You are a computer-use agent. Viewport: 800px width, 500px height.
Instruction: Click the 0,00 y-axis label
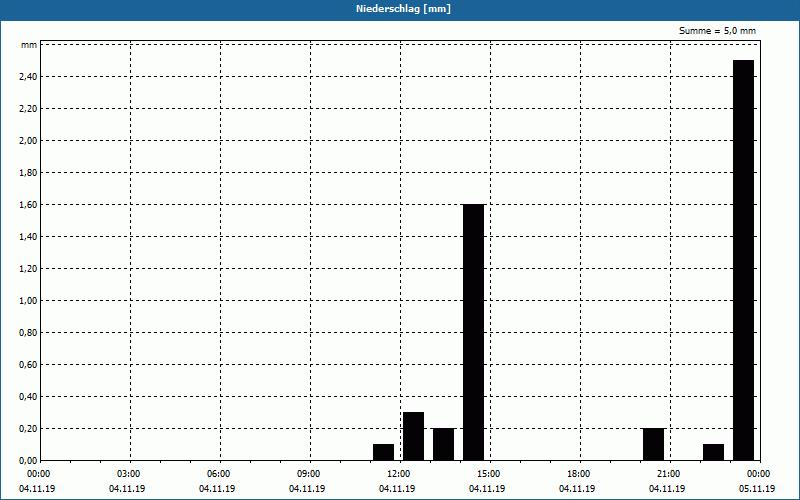coord(28,461)
